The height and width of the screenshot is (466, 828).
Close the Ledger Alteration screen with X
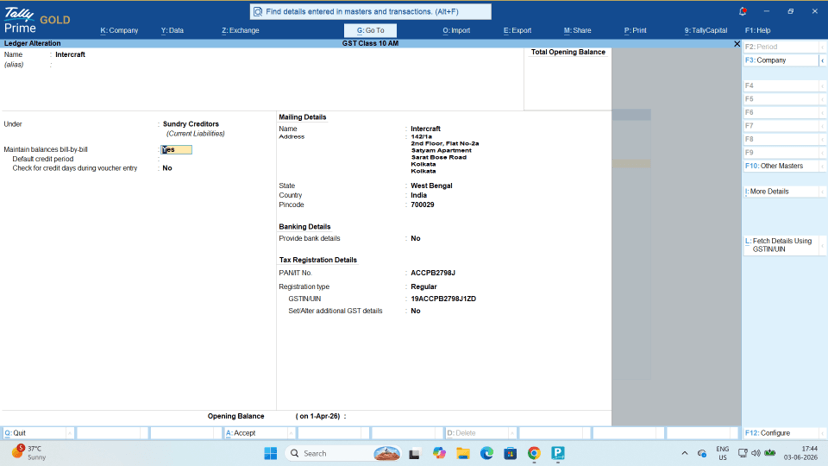pos(737,44)
